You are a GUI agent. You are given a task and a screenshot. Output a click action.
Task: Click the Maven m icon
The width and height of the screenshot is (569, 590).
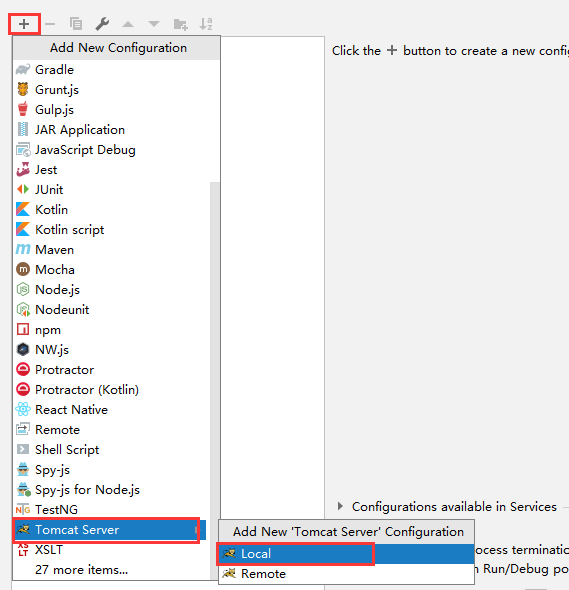pyautogui.click(x=23, y=249)
